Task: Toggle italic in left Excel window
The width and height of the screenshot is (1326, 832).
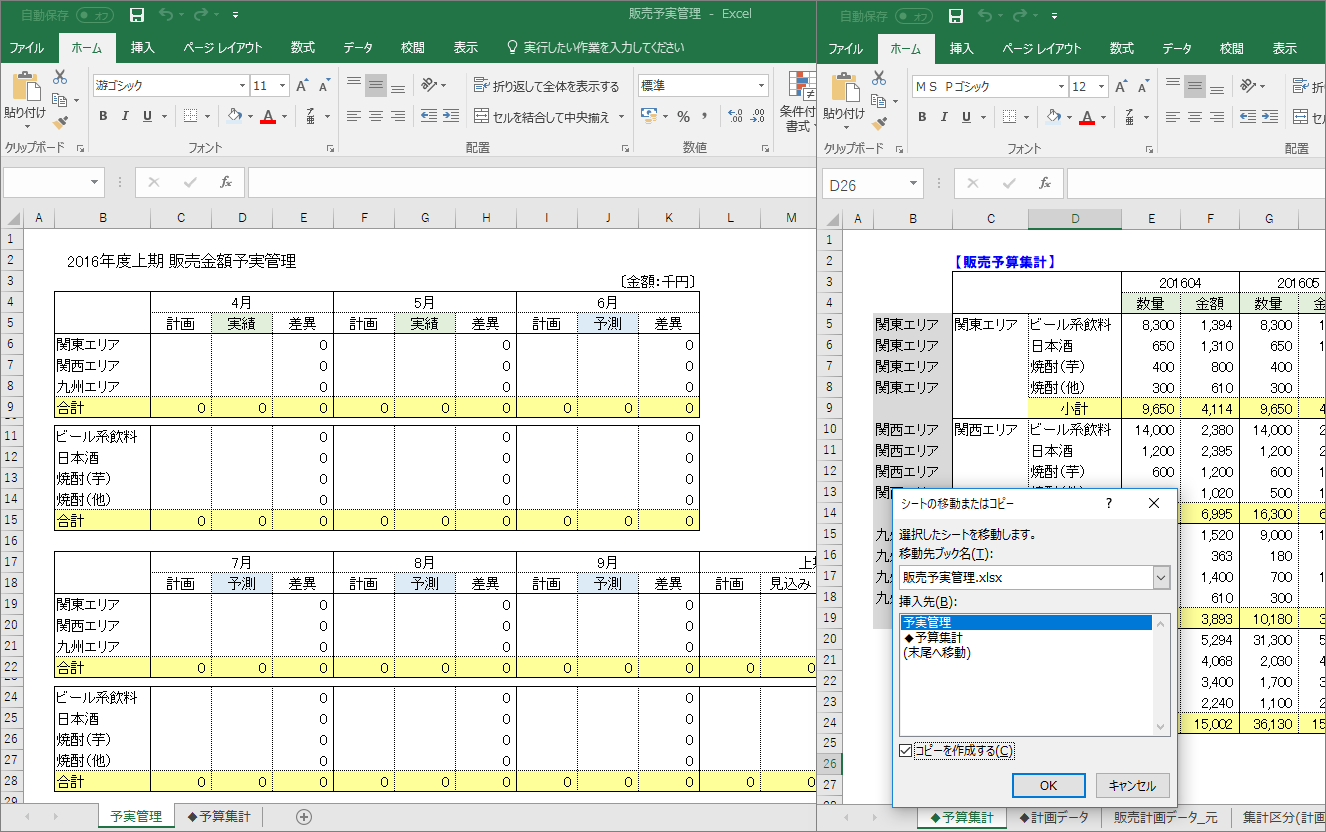Action: (x=126, y=116)
